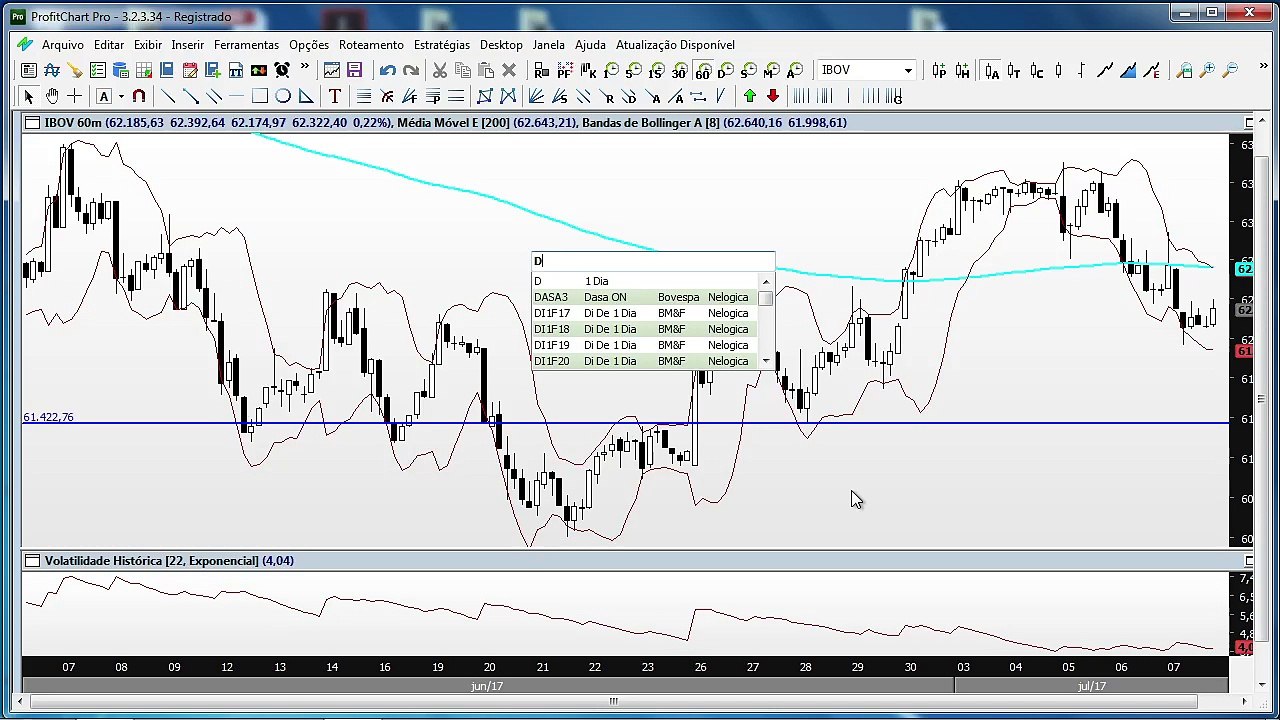
Task: Click the alarm clock alert icon
Action: pos(282,70)
